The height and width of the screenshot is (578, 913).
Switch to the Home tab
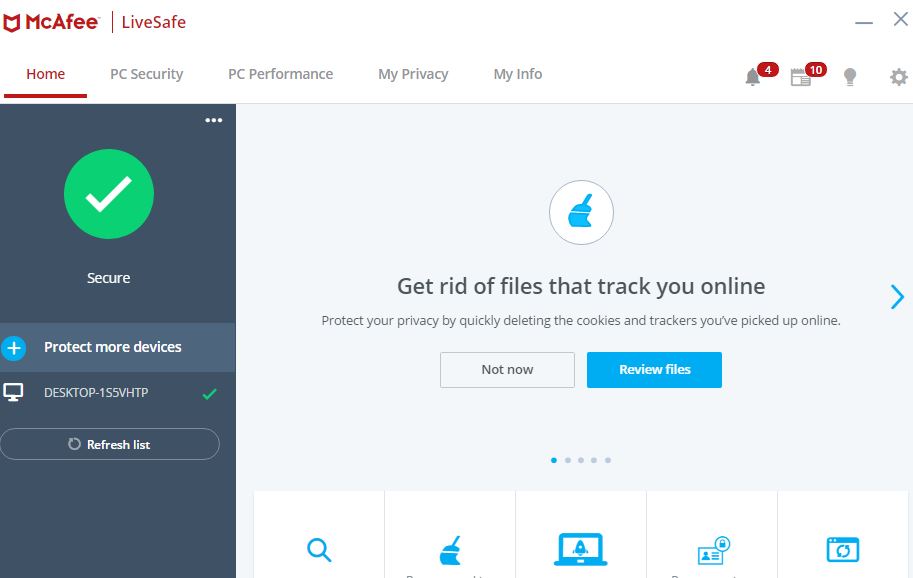tap(45, 75)
